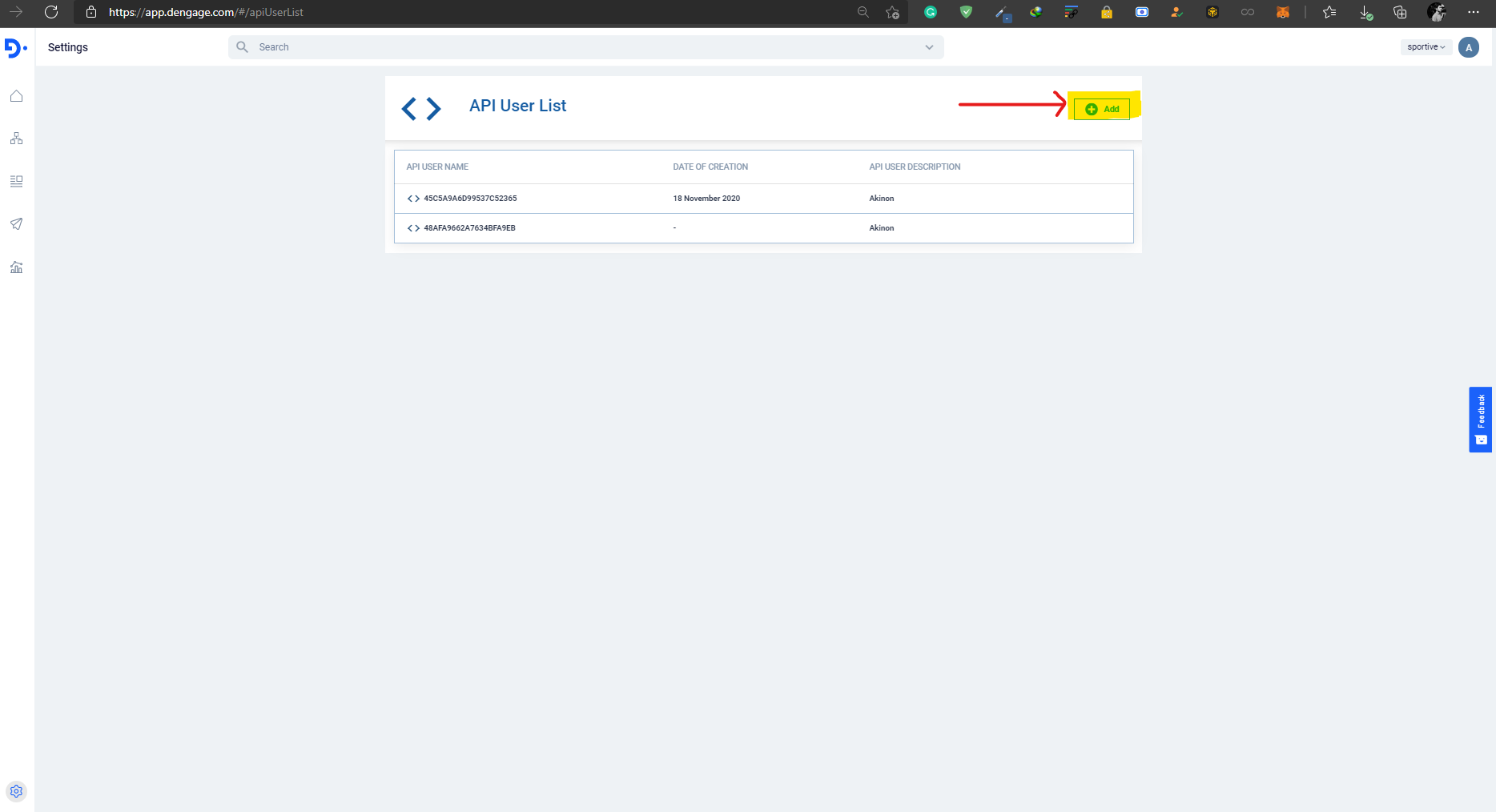
Task: Open the Grammarly extension icon
Action: pos(931,12)
